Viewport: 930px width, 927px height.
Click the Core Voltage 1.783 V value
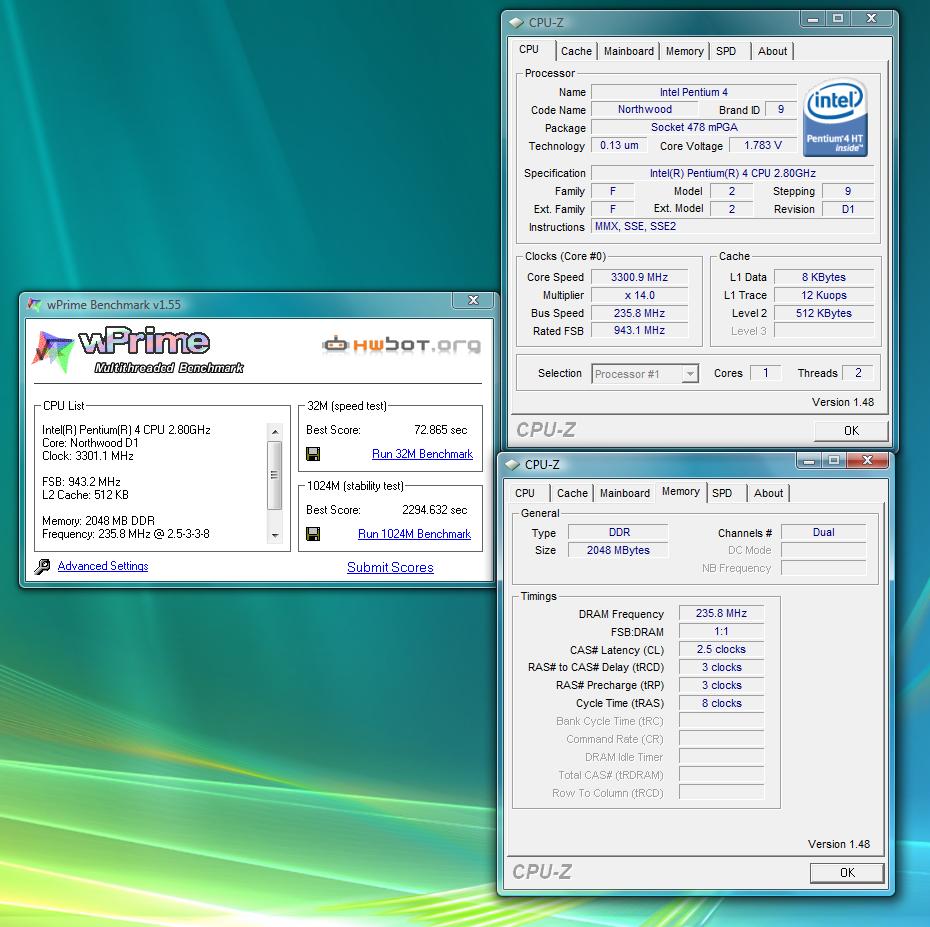(x=763, y=145)
